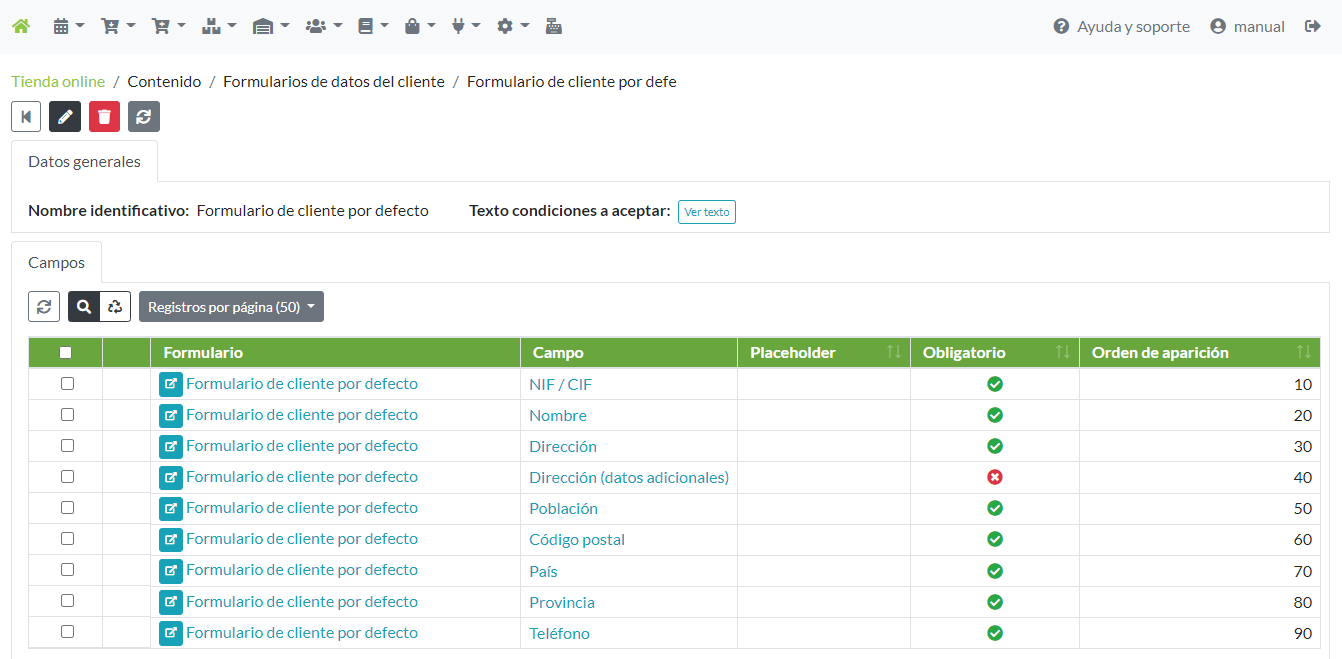Expand the settings gear menu

[512, 27]
